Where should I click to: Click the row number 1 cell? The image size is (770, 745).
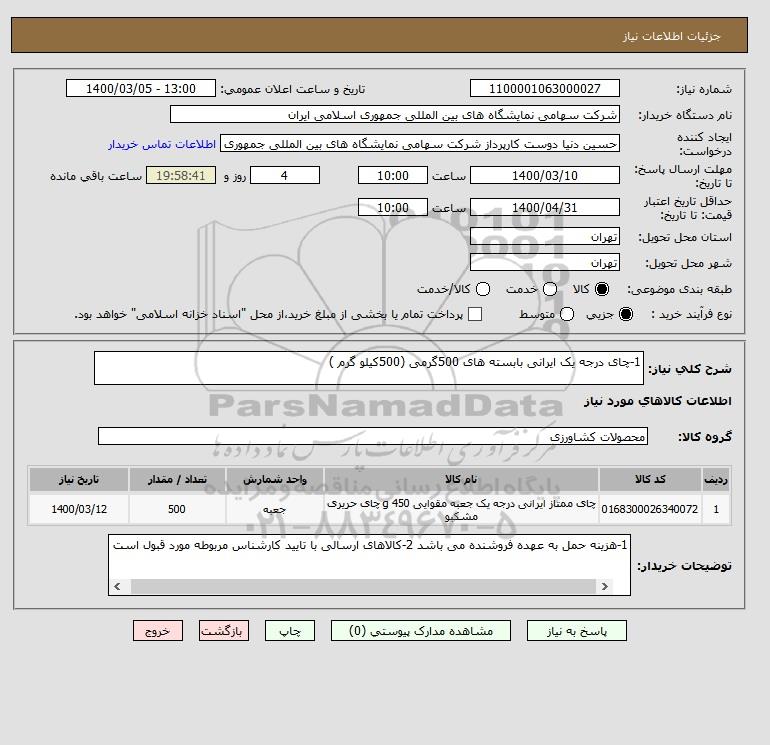[x=716, y=509]
